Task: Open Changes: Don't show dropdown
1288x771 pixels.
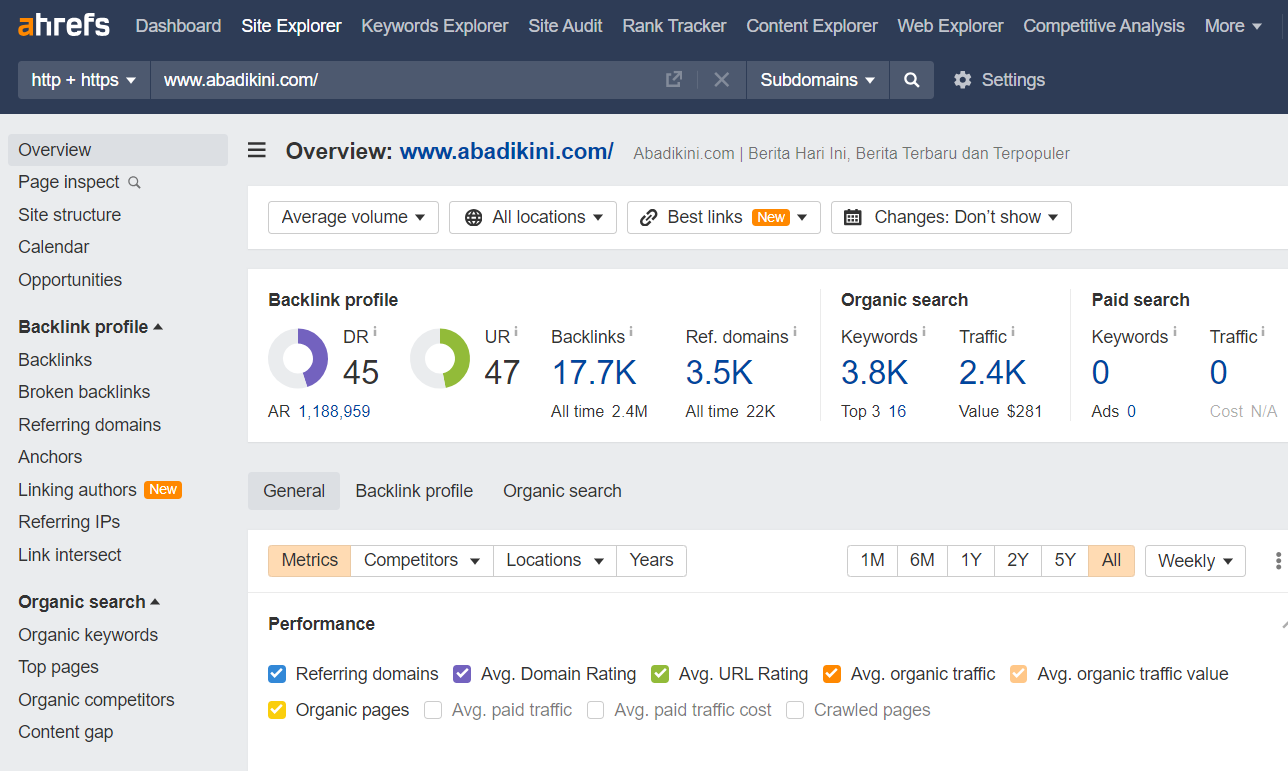Action: [x=951, y=217]
